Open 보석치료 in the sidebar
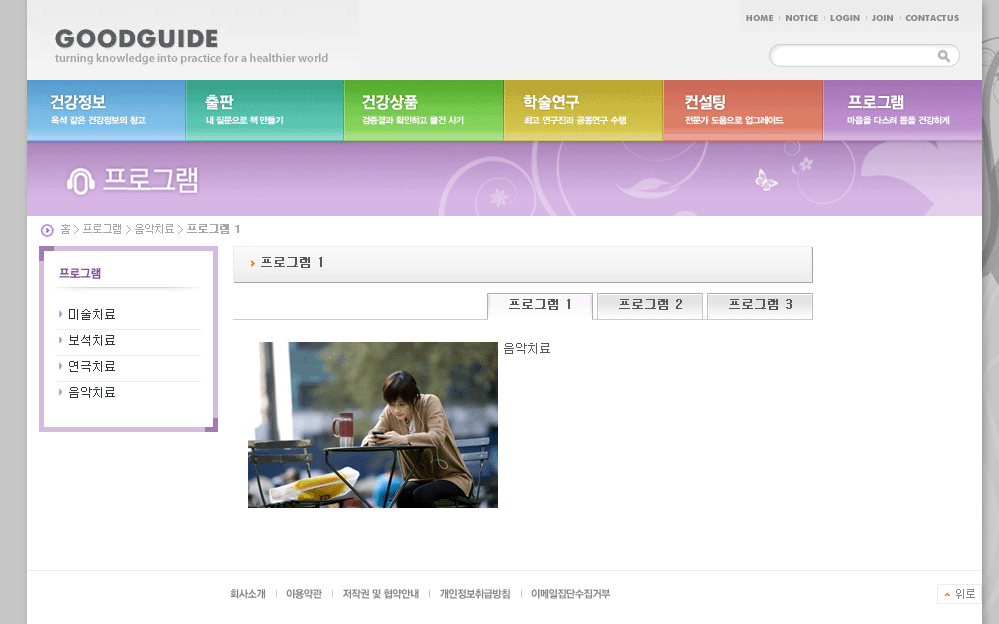This screenshot has height=624, width=999. (92, 340)
